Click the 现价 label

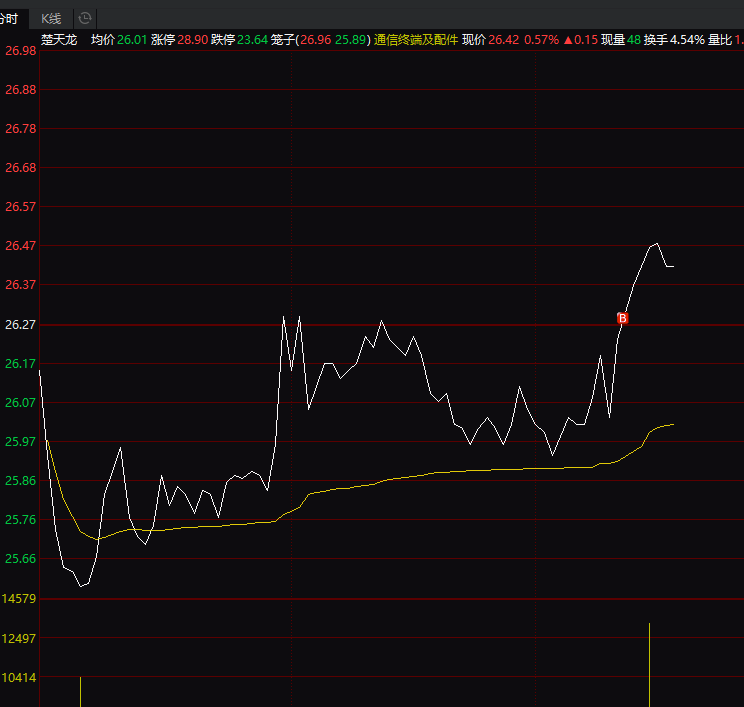coord(474,40)
